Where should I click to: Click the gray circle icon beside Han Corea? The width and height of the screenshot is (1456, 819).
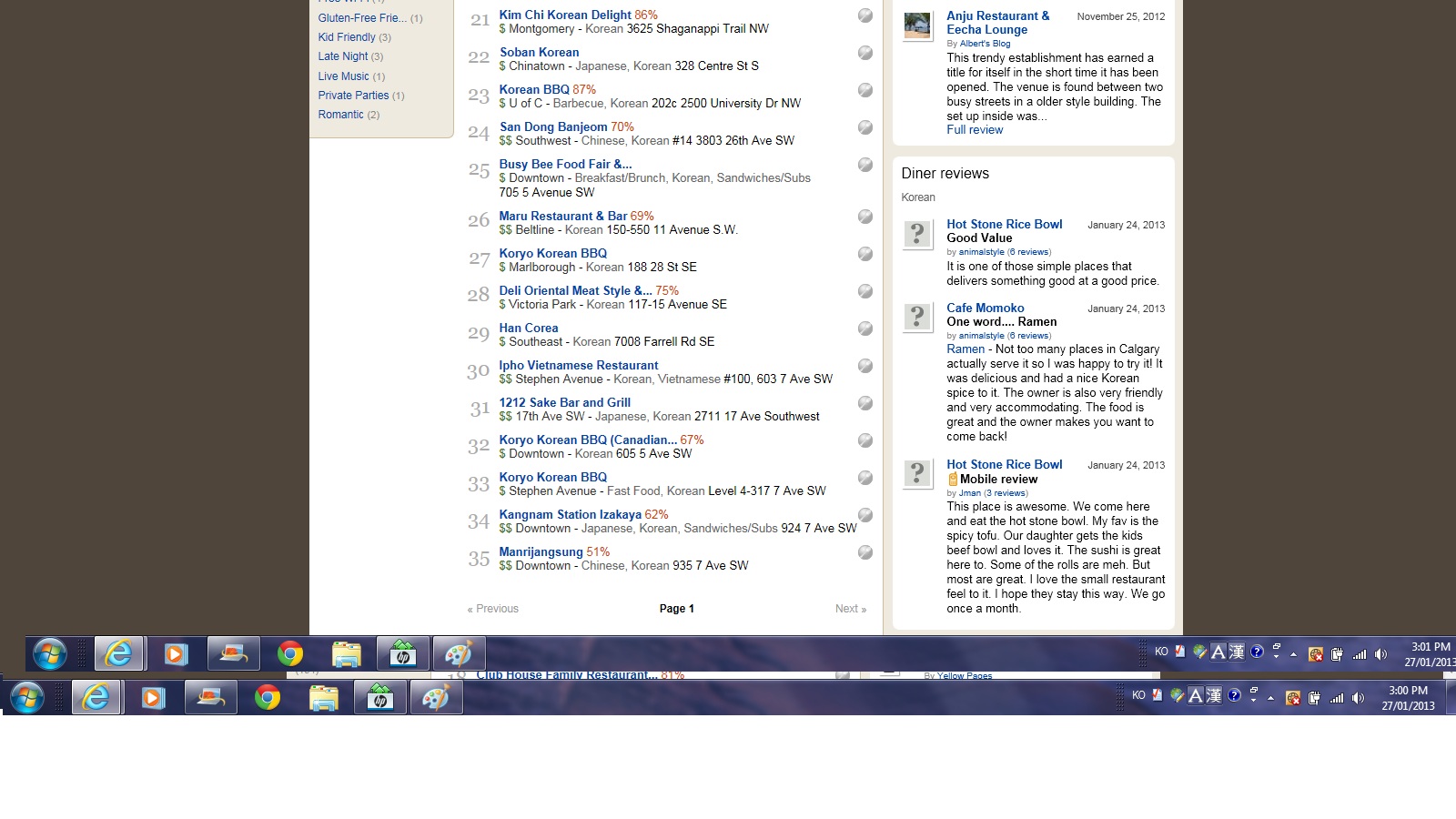[x=865, y=329]
